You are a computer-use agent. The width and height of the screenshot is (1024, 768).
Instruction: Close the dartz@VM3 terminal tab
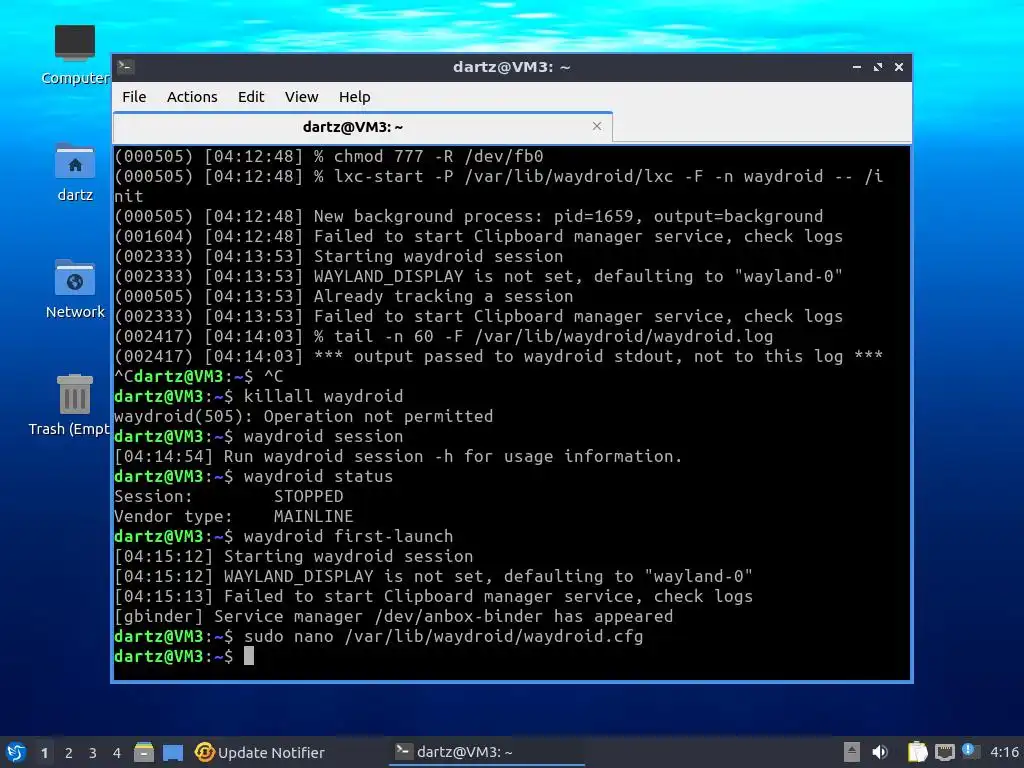pos(597,126)
